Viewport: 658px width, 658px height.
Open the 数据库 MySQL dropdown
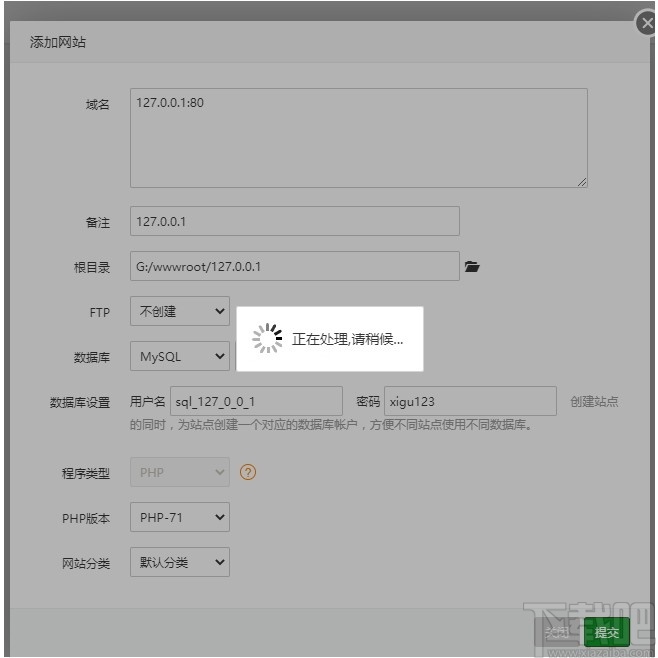coord(180,356)
